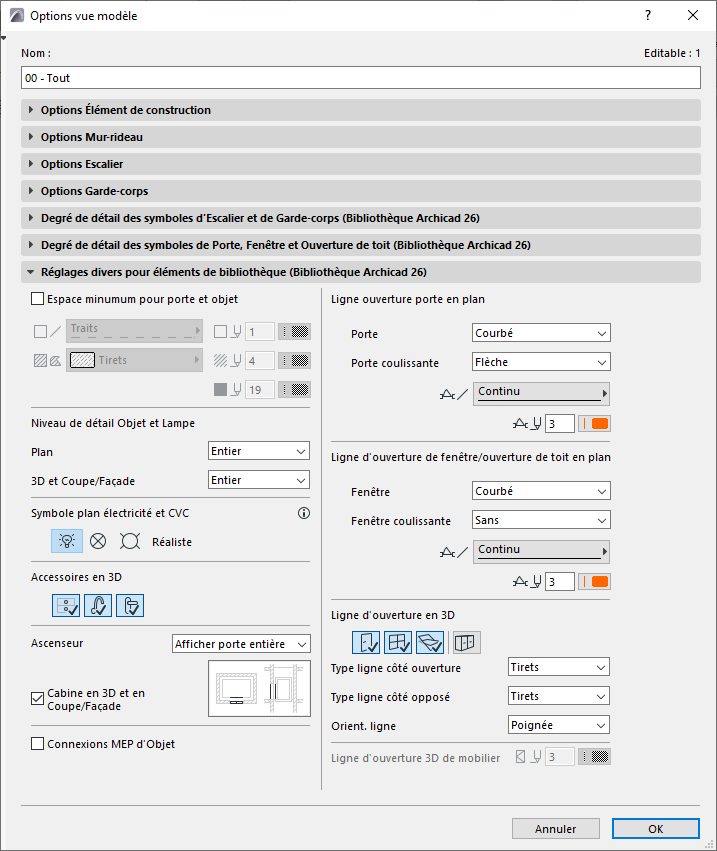Open the Porte coulissante dropdown
717x851 pixels.
click(541, 362)
